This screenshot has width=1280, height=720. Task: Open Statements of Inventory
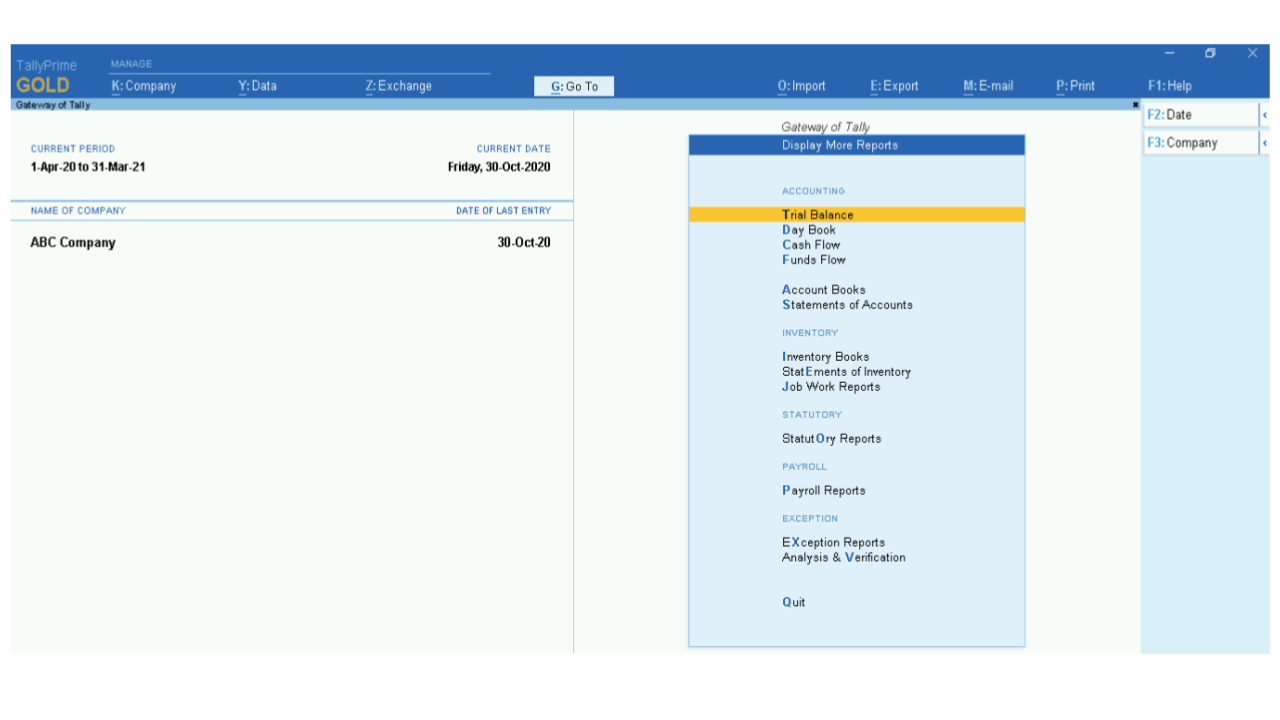tap(846, 372)
